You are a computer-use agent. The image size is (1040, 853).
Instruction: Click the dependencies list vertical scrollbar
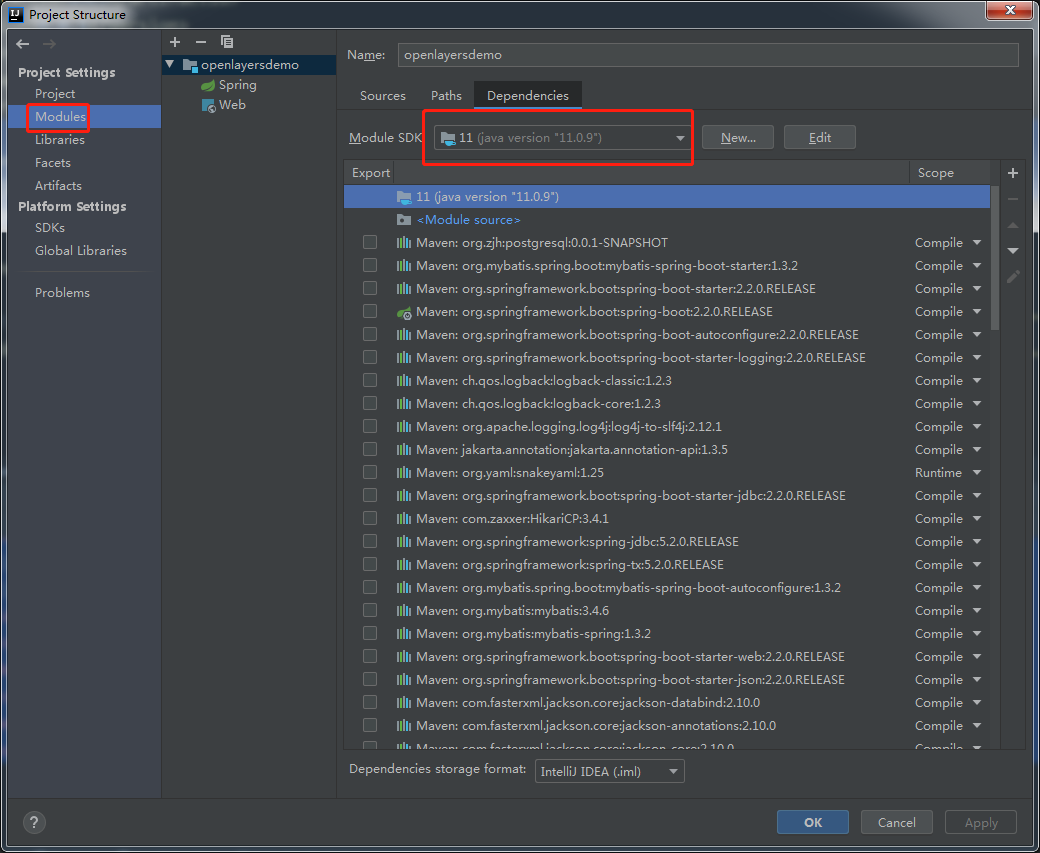(x=995, y=259)
